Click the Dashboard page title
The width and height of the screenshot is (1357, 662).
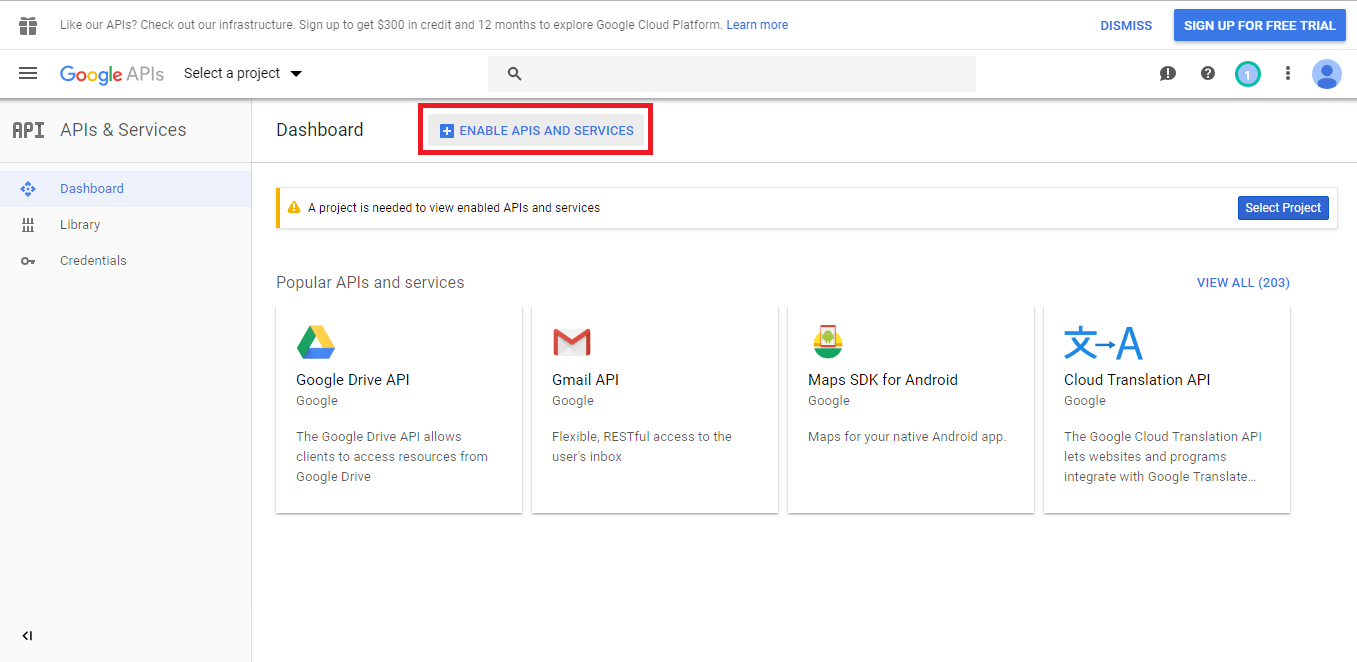point(320,130)
